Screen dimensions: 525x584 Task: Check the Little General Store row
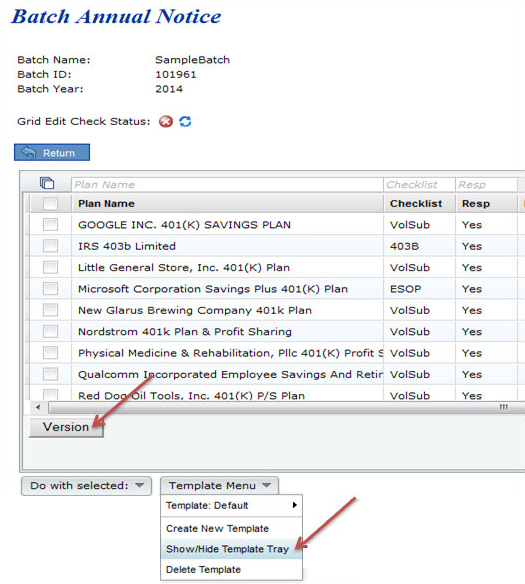[x=50, y=267]
